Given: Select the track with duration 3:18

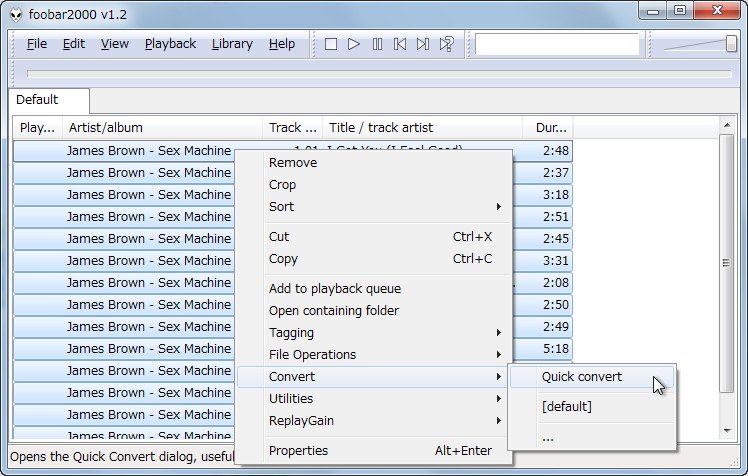Looking at the screenshot, I should tap(293, 195).
